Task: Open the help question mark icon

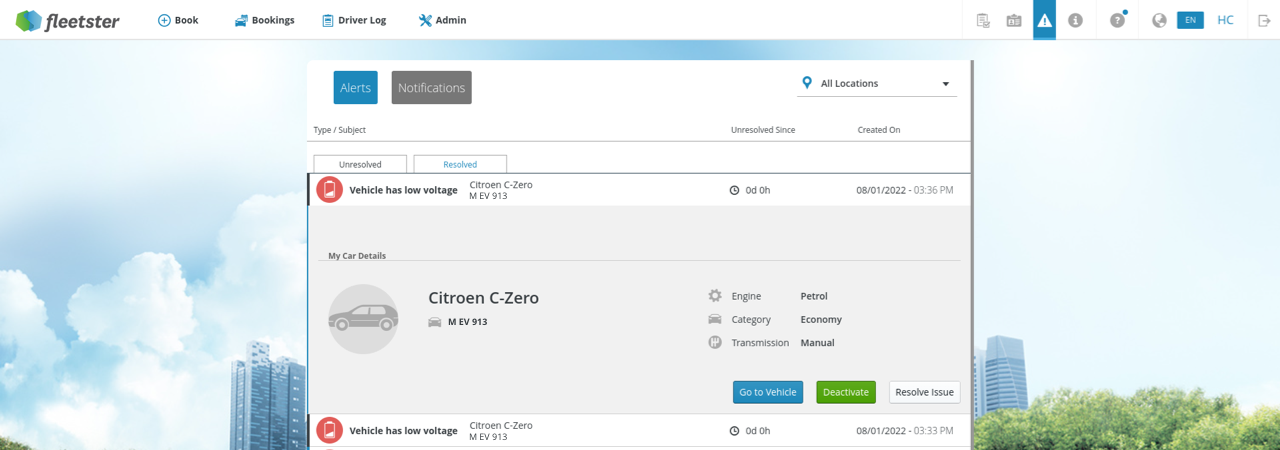Action: 1117,20
